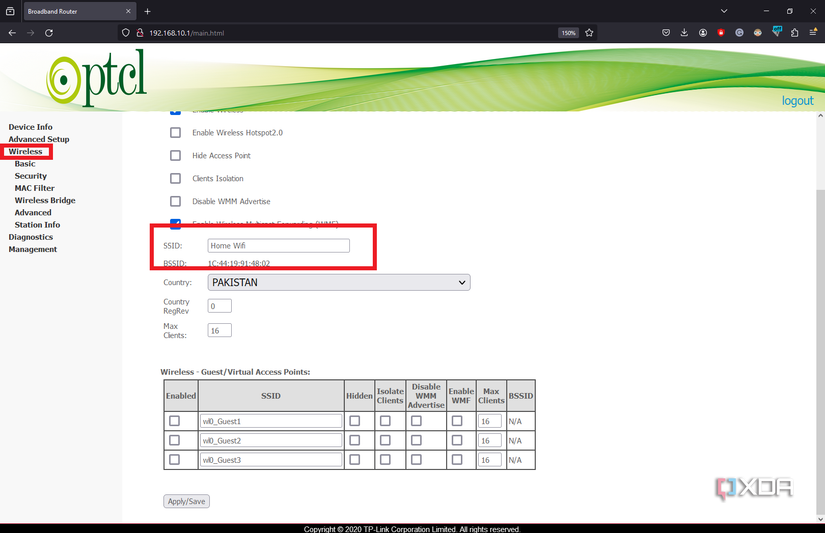This screenshot has height=533, width=825.
Task: Enable Wireless Hotspot2.0 checkbox
Action: click(x=175, y=133)
